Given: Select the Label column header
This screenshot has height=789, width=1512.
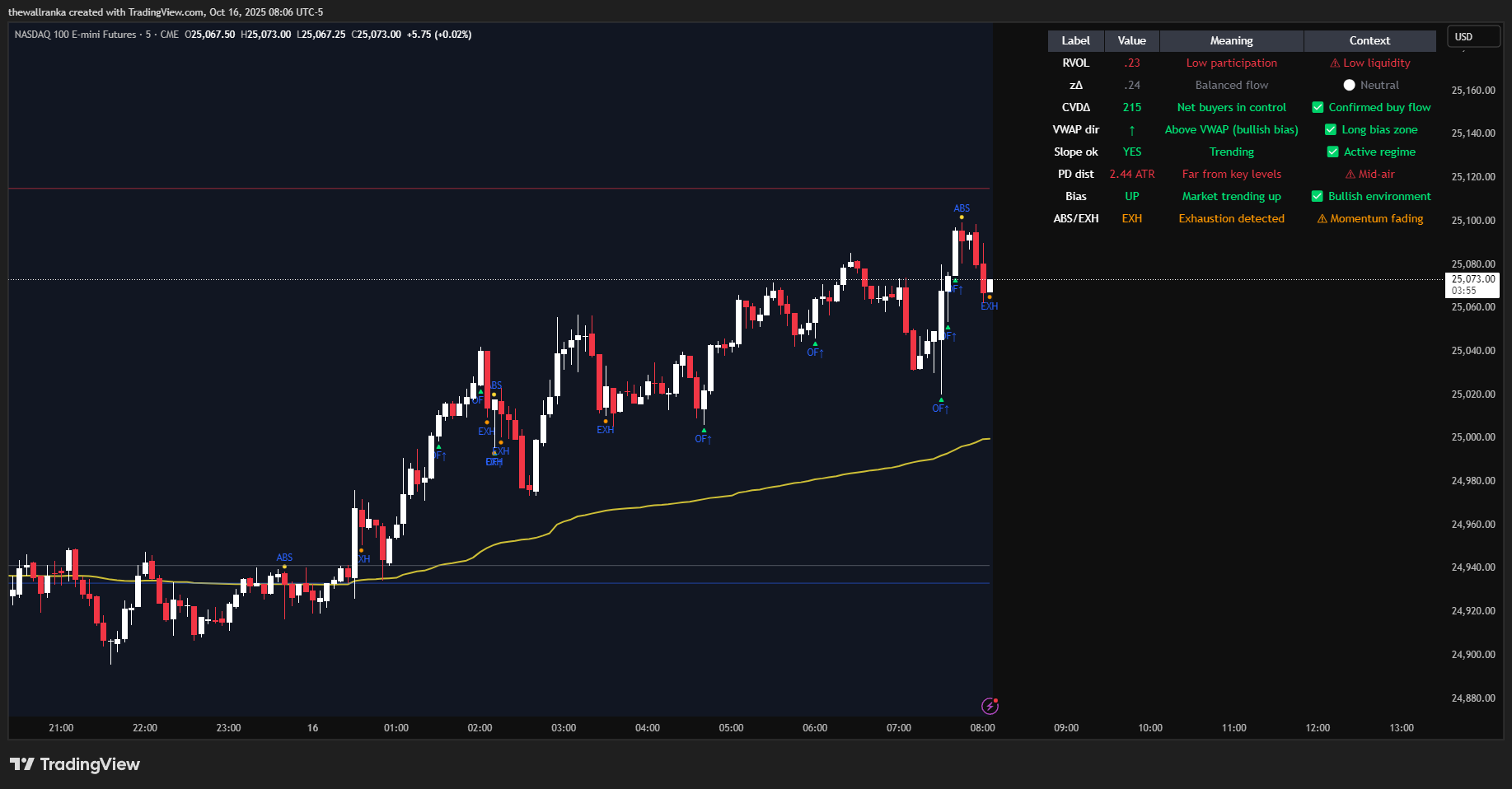Looking at the screenshot, I should 1075,41.
